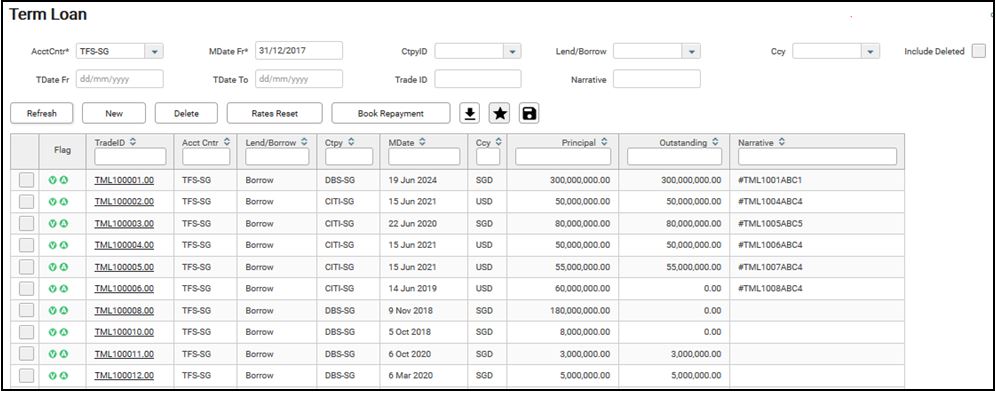Click the star favorites icon button
Image resolution: width=996 pixels, height=394 pixels.
[499, 114]
